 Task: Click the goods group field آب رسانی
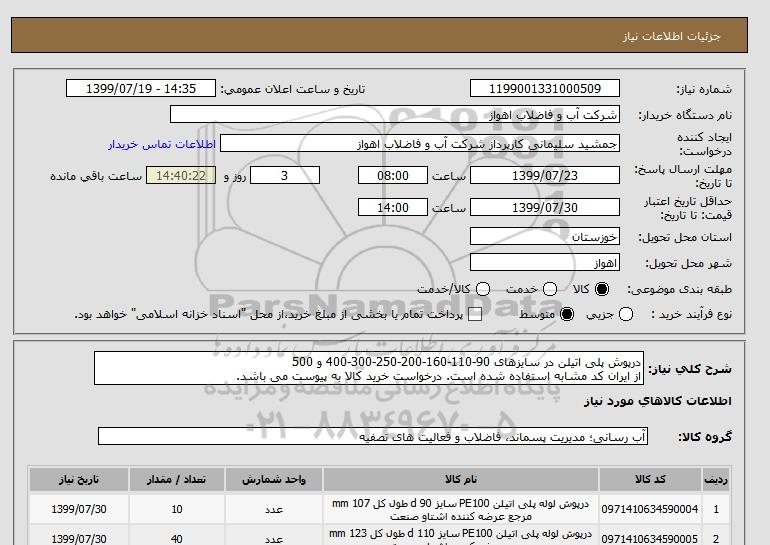[373, 436]
